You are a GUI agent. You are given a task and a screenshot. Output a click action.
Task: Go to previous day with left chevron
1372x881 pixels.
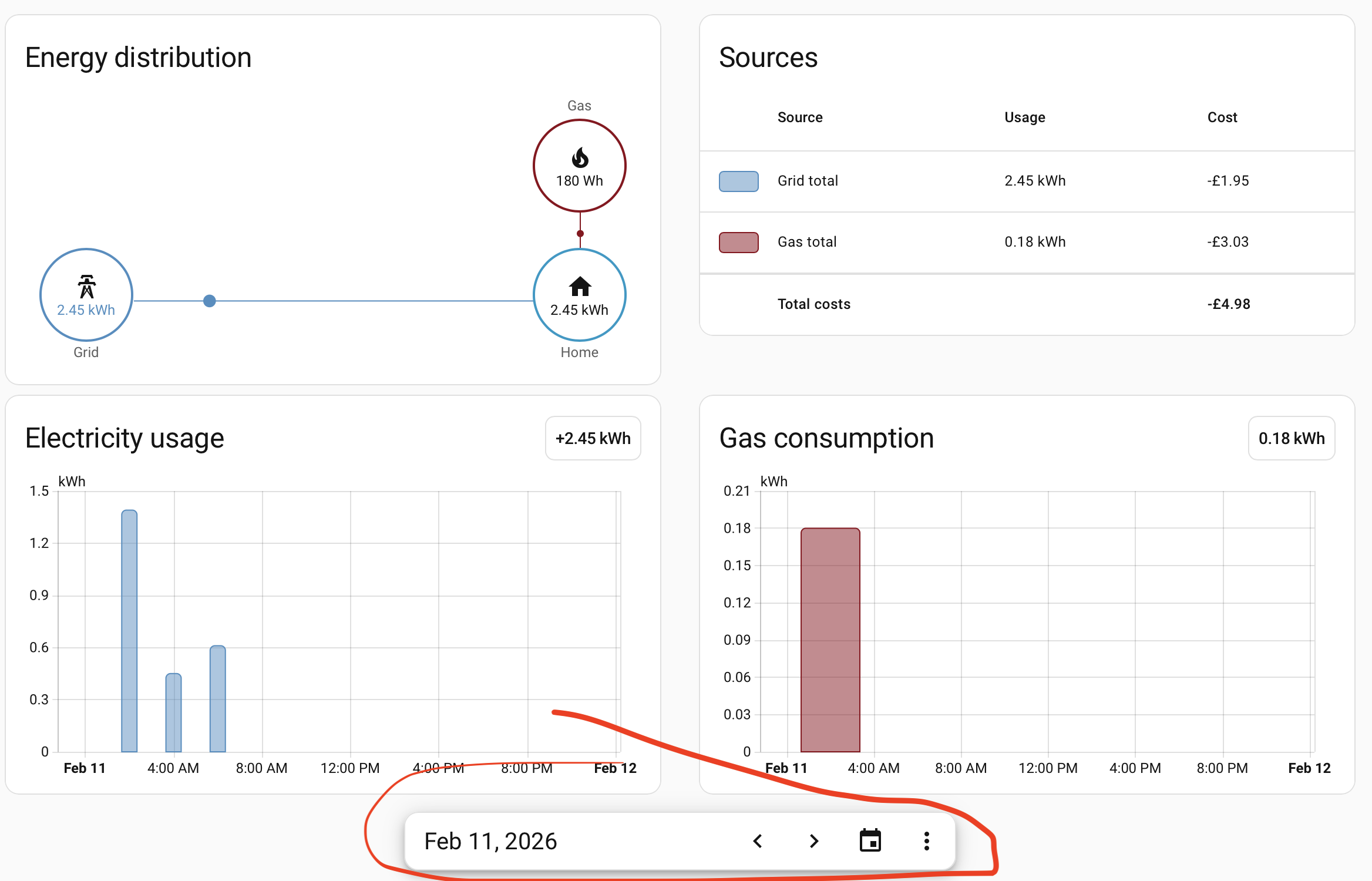(x=758, y=841)
